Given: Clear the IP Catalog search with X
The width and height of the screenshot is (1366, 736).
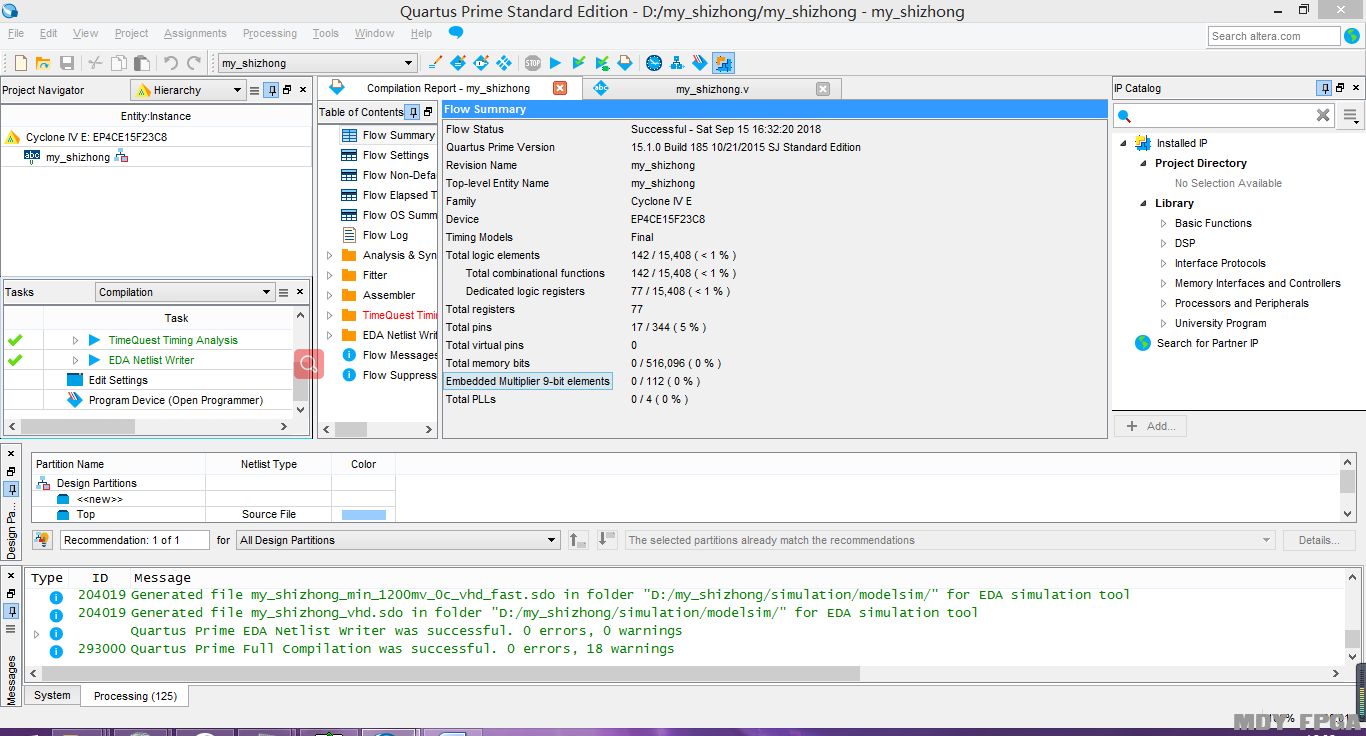Looking at the screenshot, I should pos(1323,116).
